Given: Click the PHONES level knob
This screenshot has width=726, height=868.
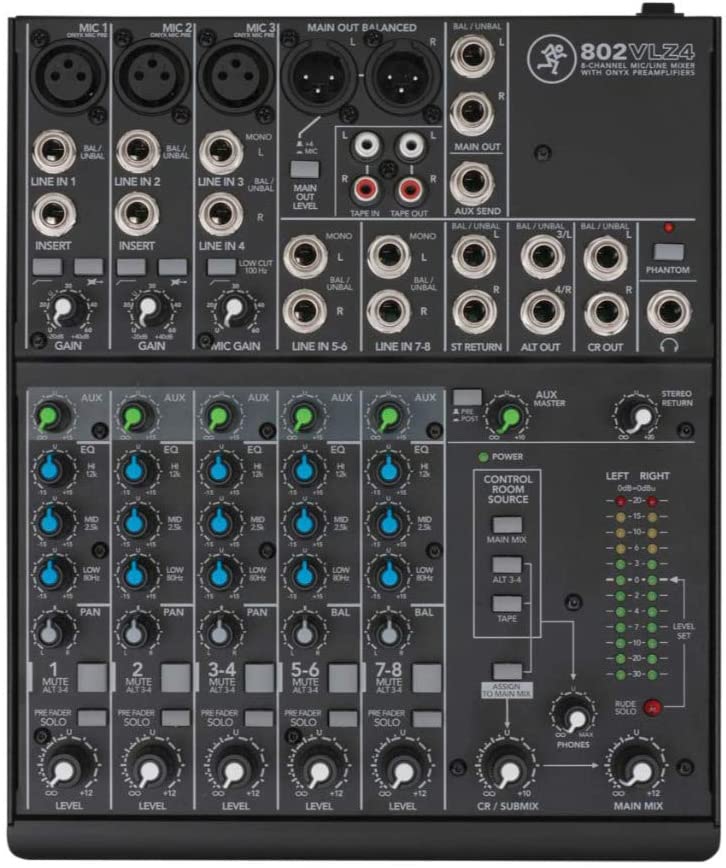Looking at the screenshot, I should pyautogui.click(x=574, y=715).
